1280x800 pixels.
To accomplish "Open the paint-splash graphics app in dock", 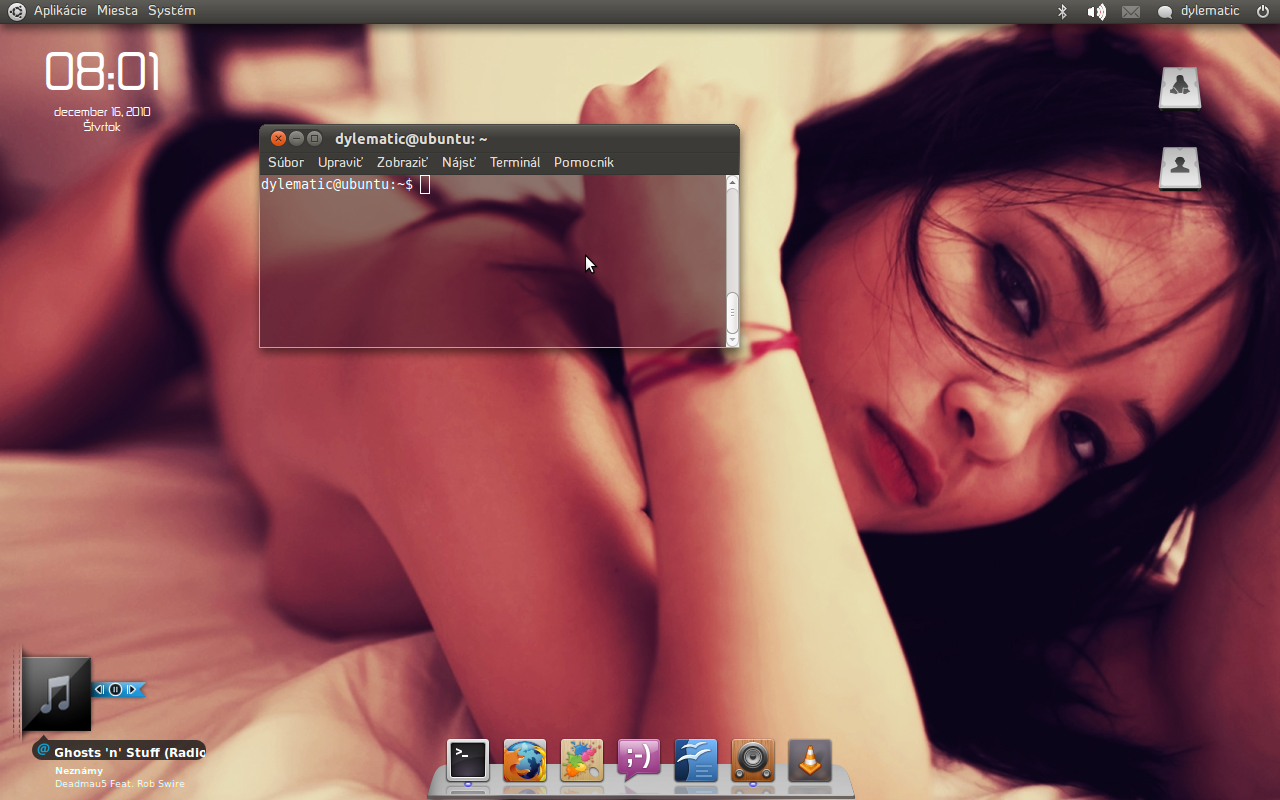I will pyautogui.click(x=582, y=761).
